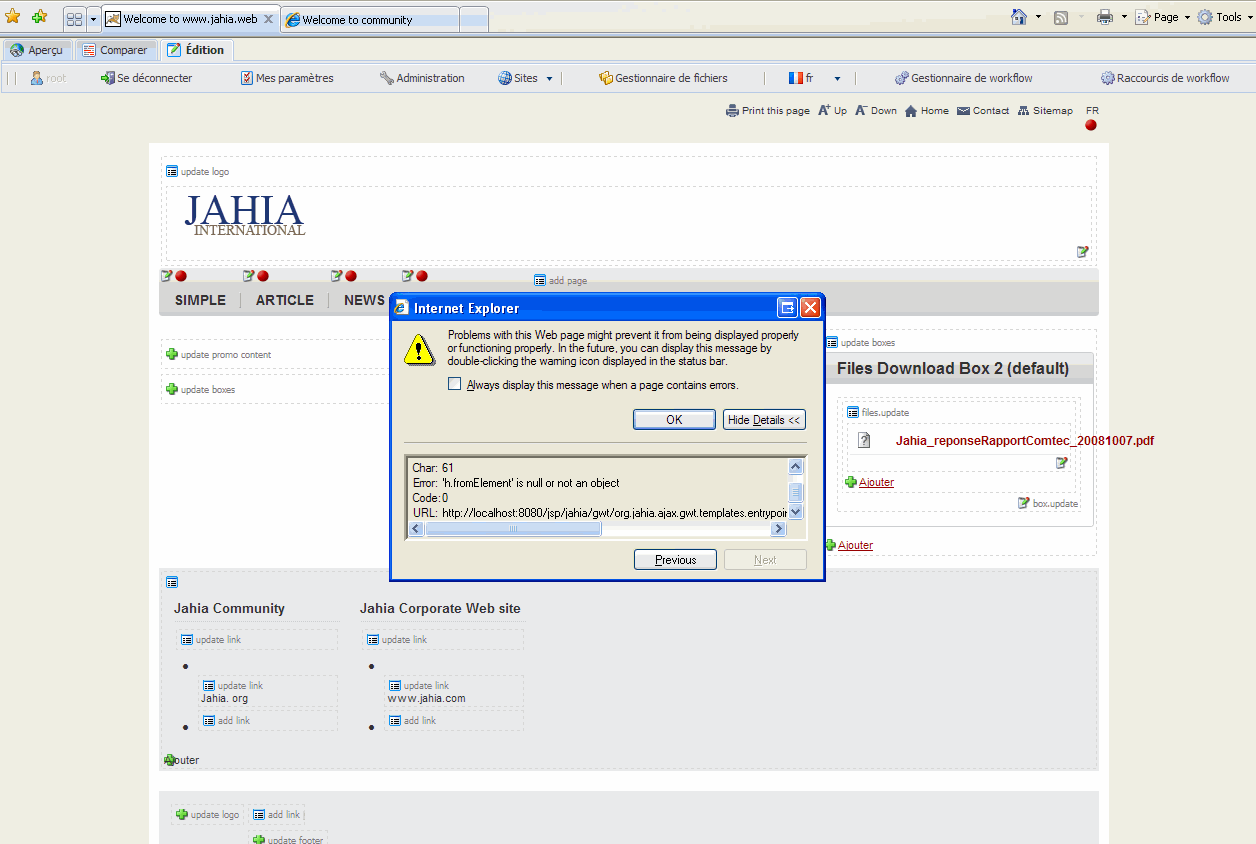This screenshot has height=844, width=1256.
Task: Toggle 'Always display this message' checkbox
Action: tap(455, 384)
